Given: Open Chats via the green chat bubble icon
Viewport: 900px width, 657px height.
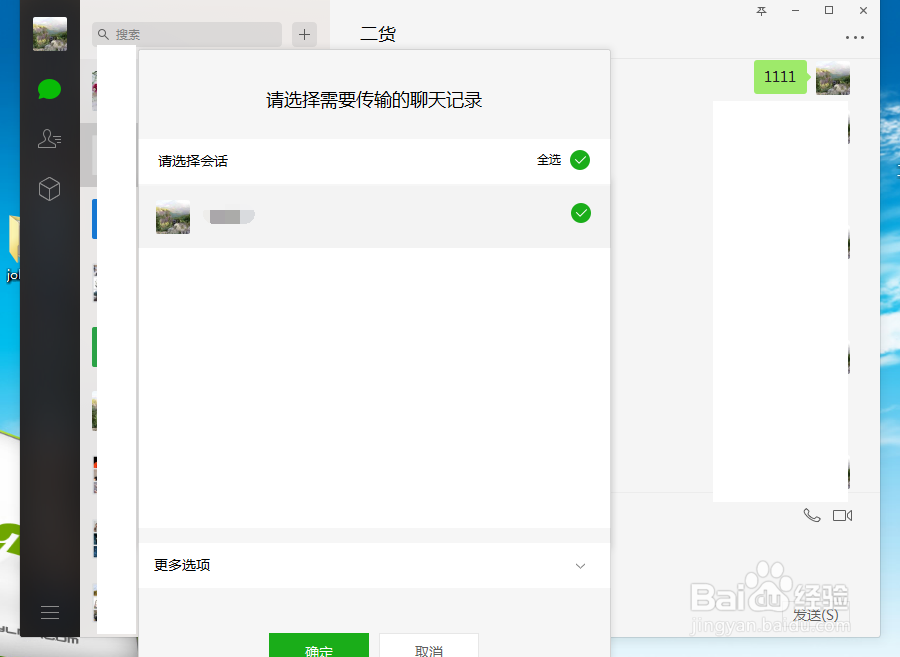Looking at the screenshot, I should pyautogui.click(x=49, y=89).
